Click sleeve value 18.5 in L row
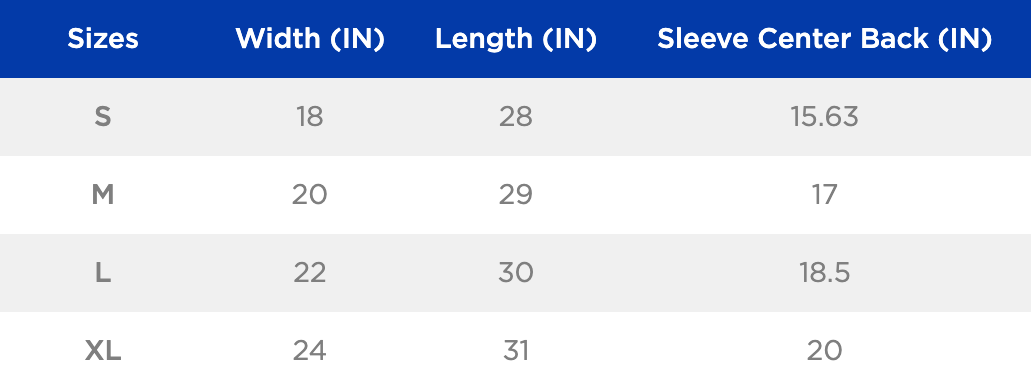This screenshot has height=387, width=1031. click(825, 273)
